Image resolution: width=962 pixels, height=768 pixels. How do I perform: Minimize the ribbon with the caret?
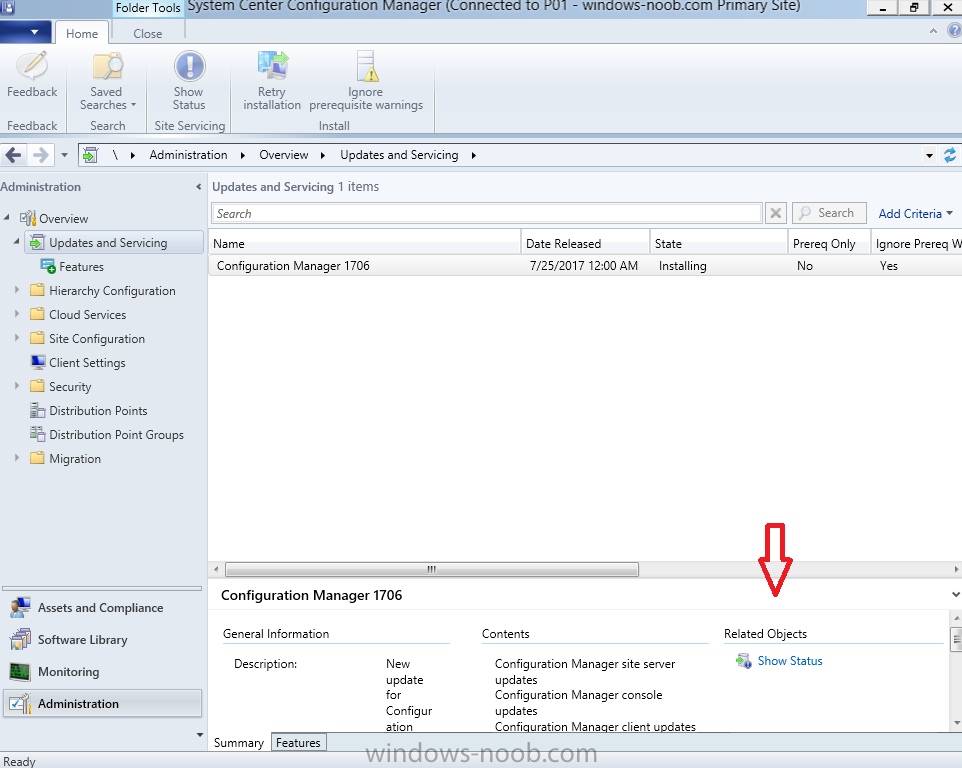[933, 31]
